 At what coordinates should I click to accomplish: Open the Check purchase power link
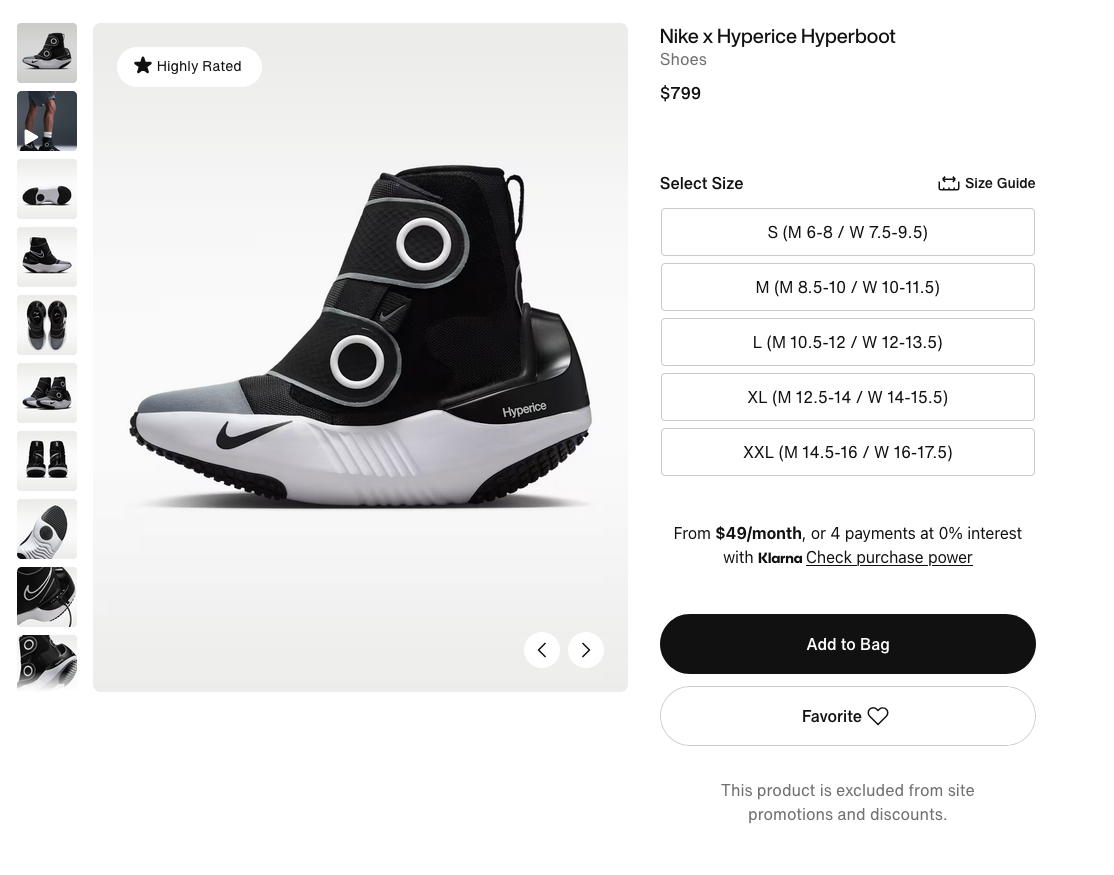[x=889, y=557]
